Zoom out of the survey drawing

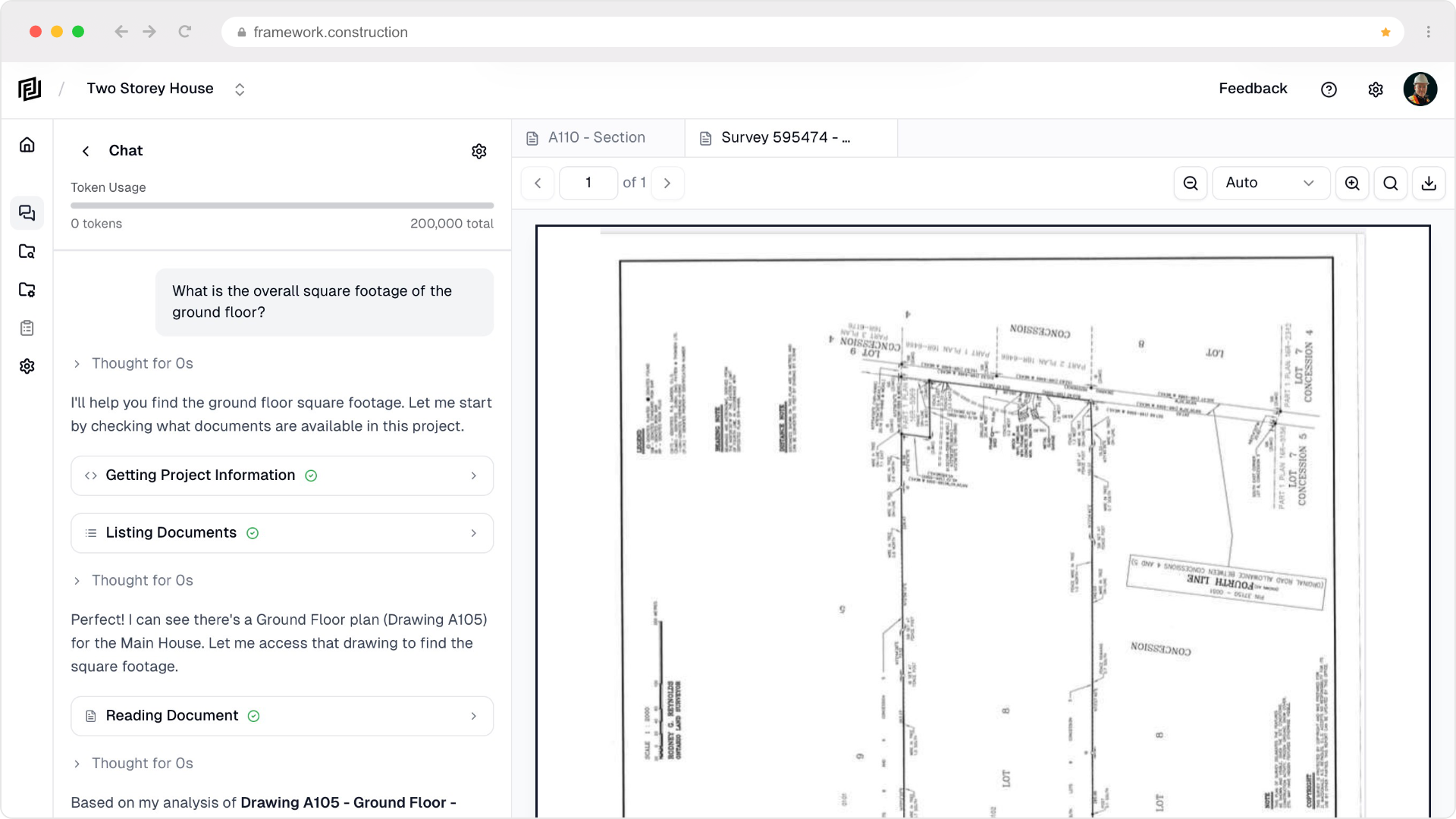pos(1190,183)
